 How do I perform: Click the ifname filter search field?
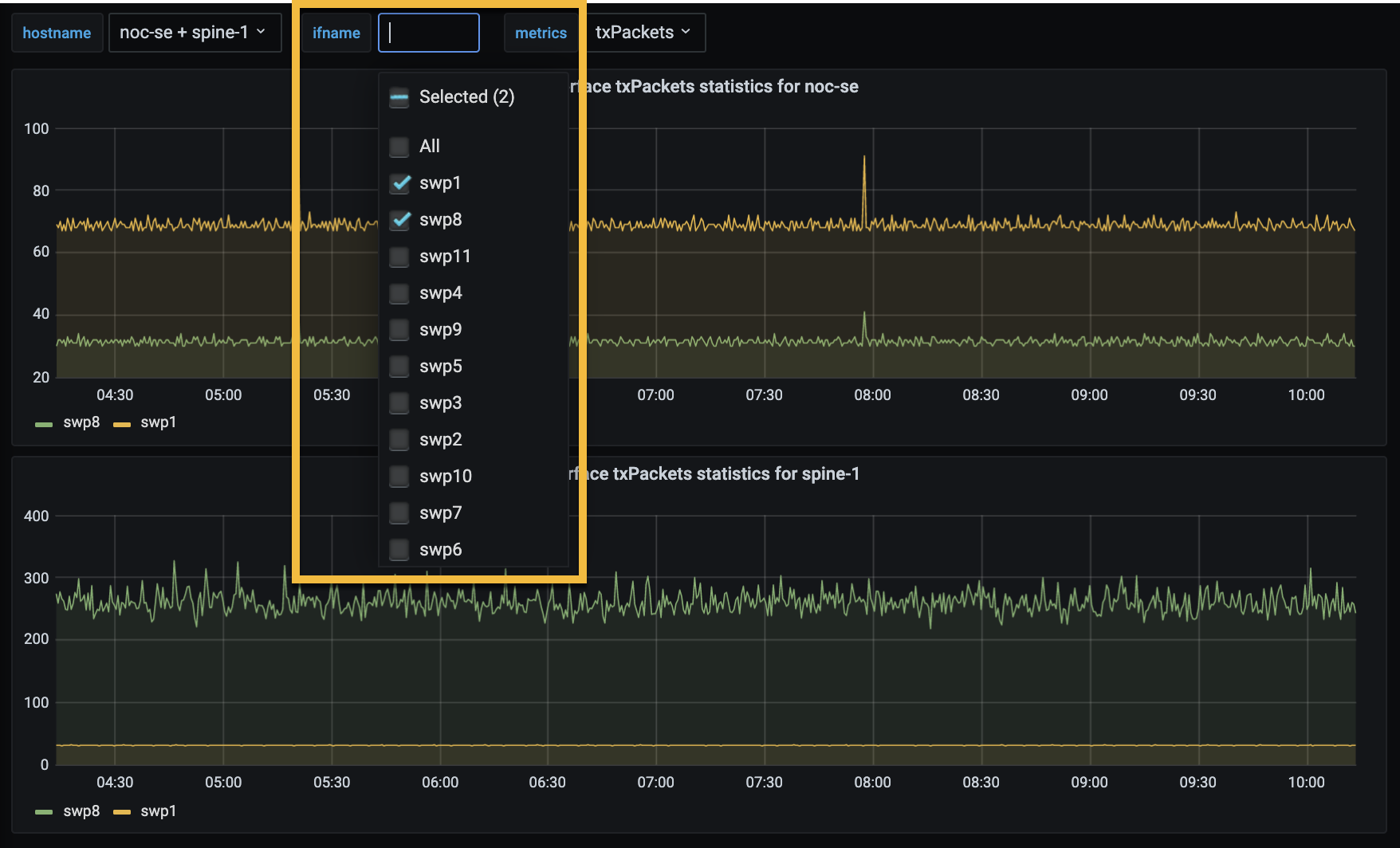coord(429,33)
